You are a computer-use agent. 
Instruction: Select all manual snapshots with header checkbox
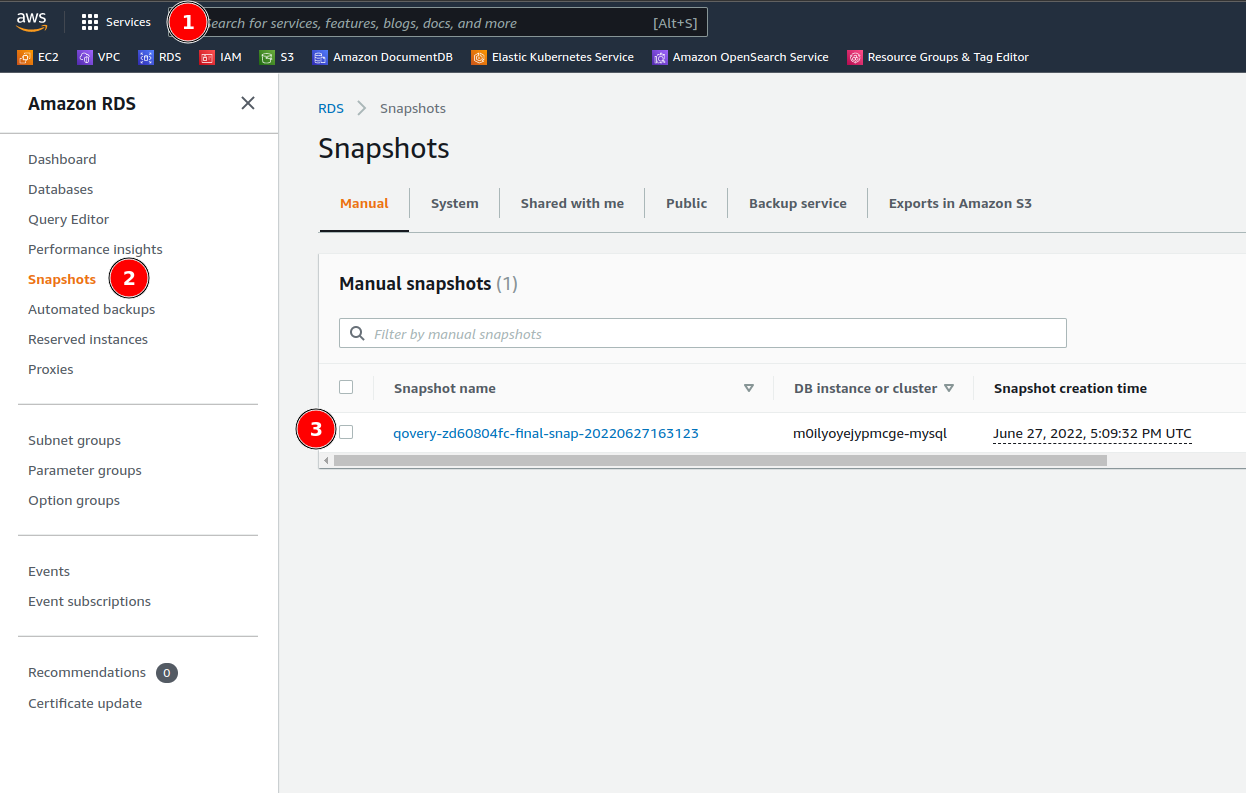tap(345, 387)
